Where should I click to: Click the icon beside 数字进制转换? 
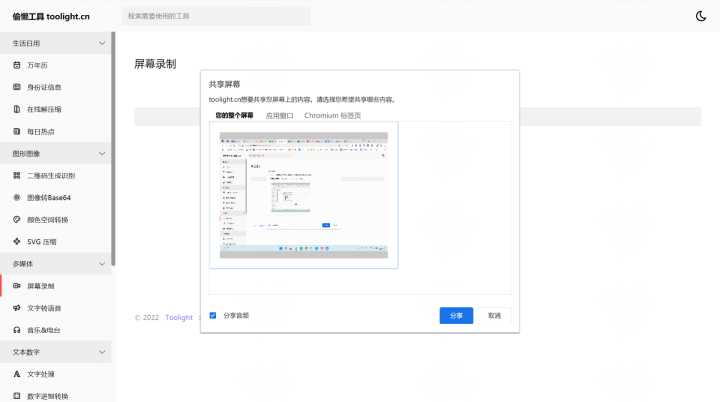tap(17, 396)
